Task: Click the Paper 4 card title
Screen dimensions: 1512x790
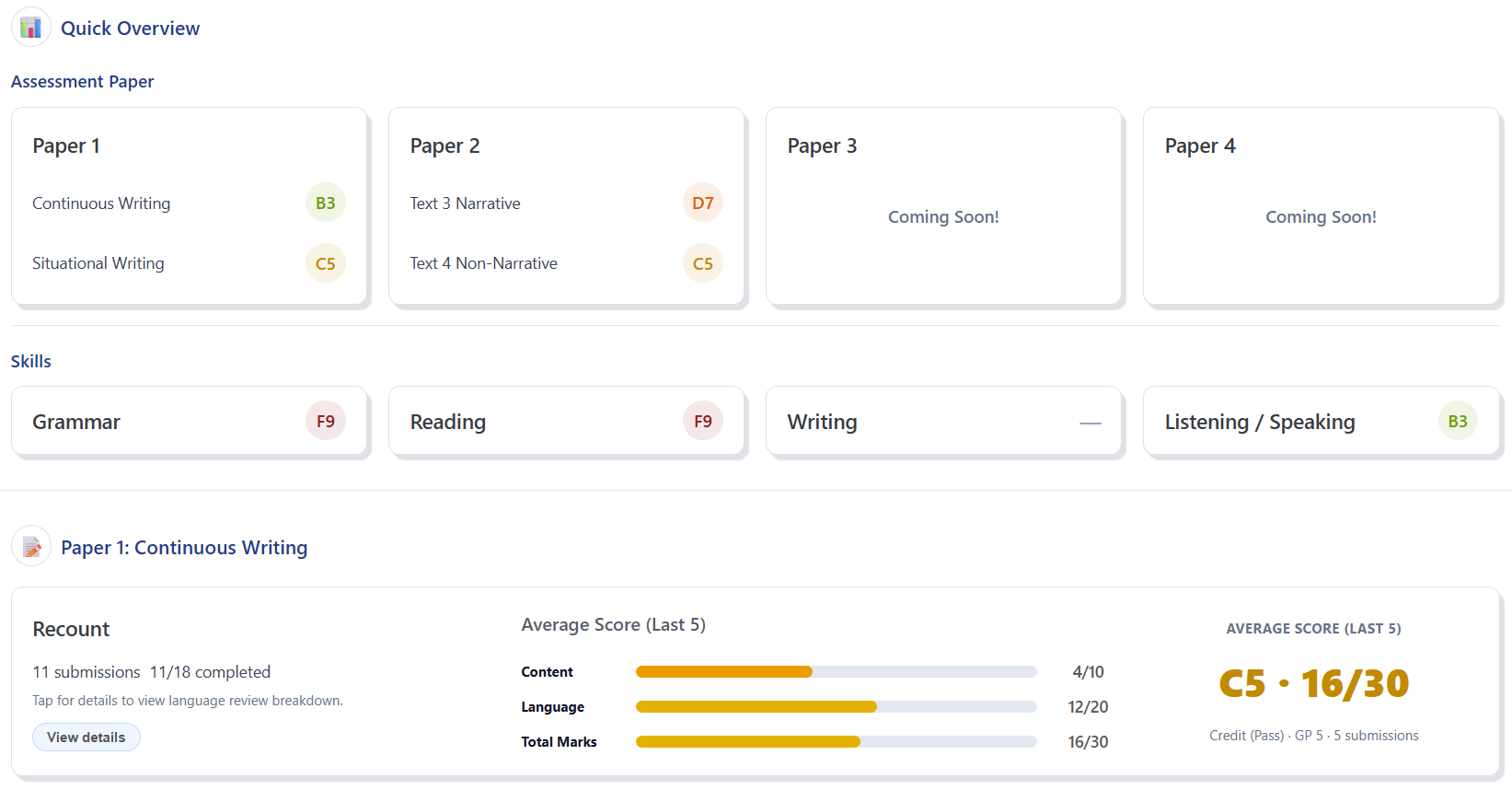Action: coord(1200,145)
